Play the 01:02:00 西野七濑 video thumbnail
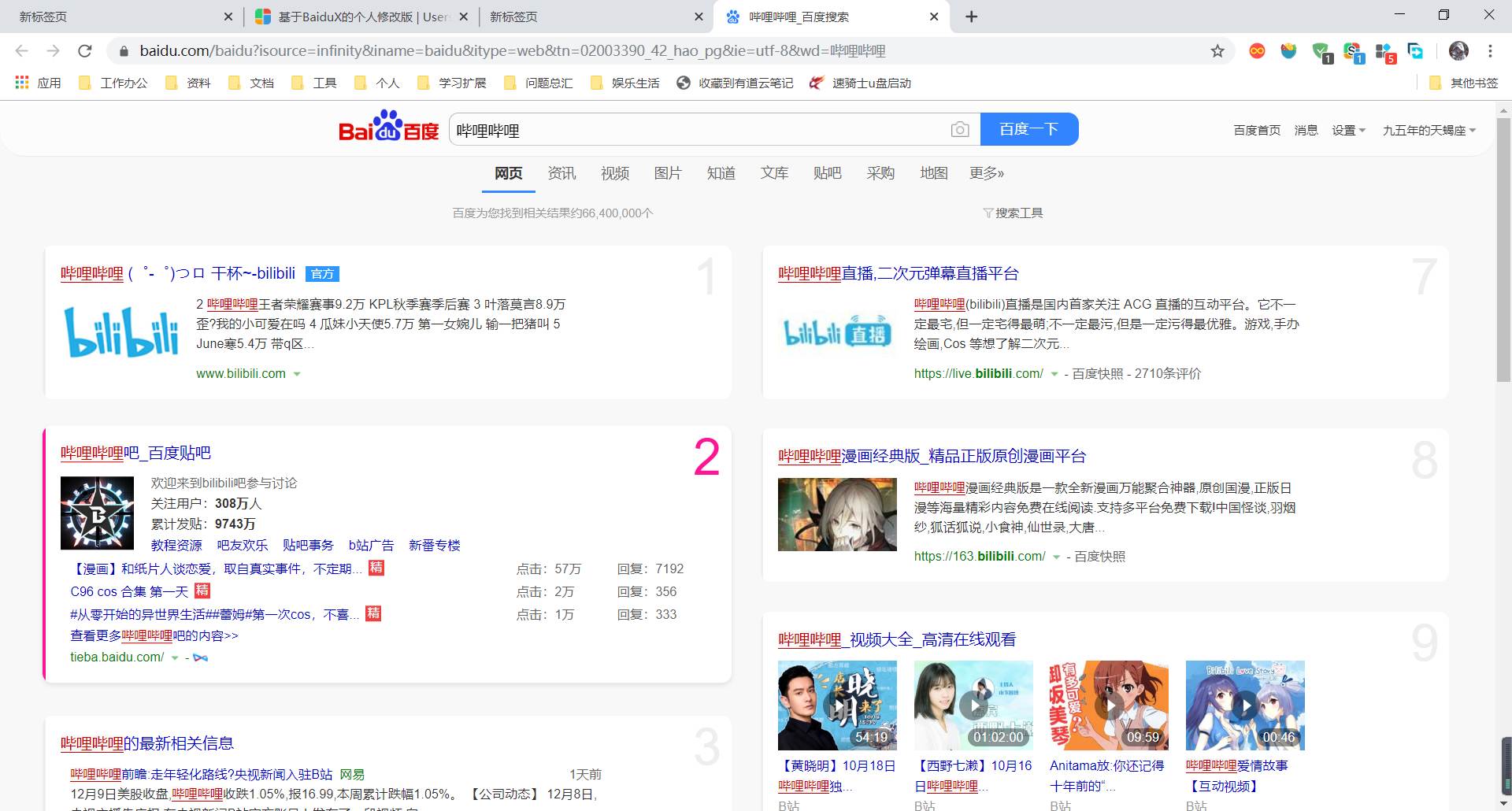 [x=973, y=705]
